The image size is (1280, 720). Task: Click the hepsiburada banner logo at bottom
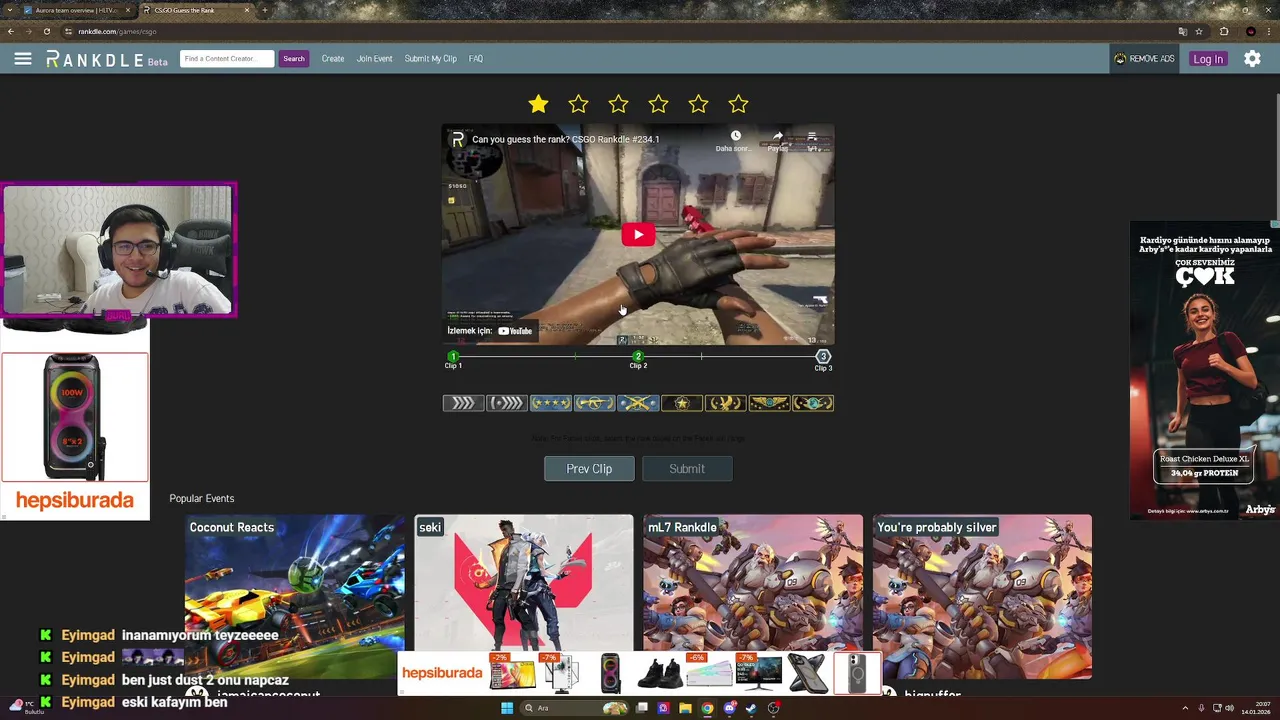click(x=442, y=673)
